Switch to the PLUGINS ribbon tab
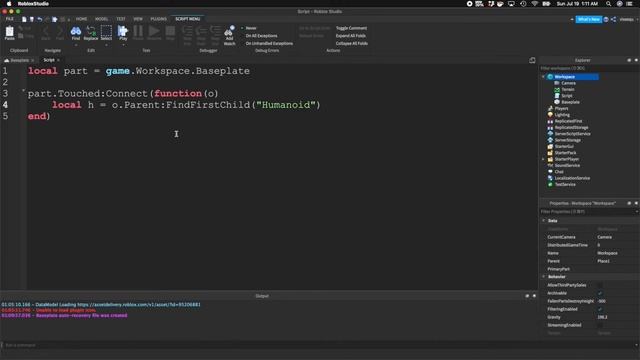640x360 pixels. (x=158, y=19)
